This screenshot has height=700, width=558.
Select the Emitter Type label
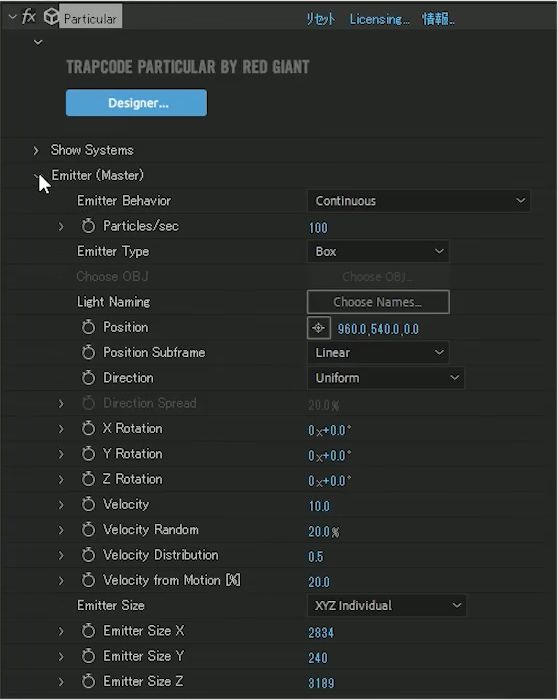pyautogui.click(x=113, y=251)
